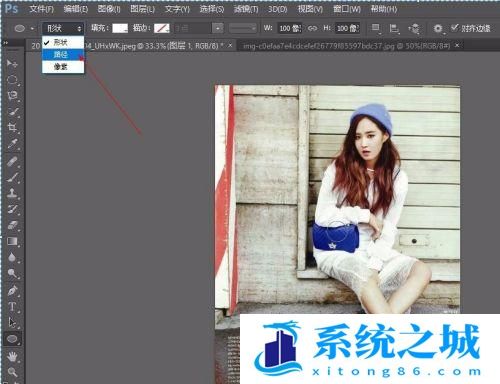
Task: Open the 帮助(H) menu
Action: (384, 9)
